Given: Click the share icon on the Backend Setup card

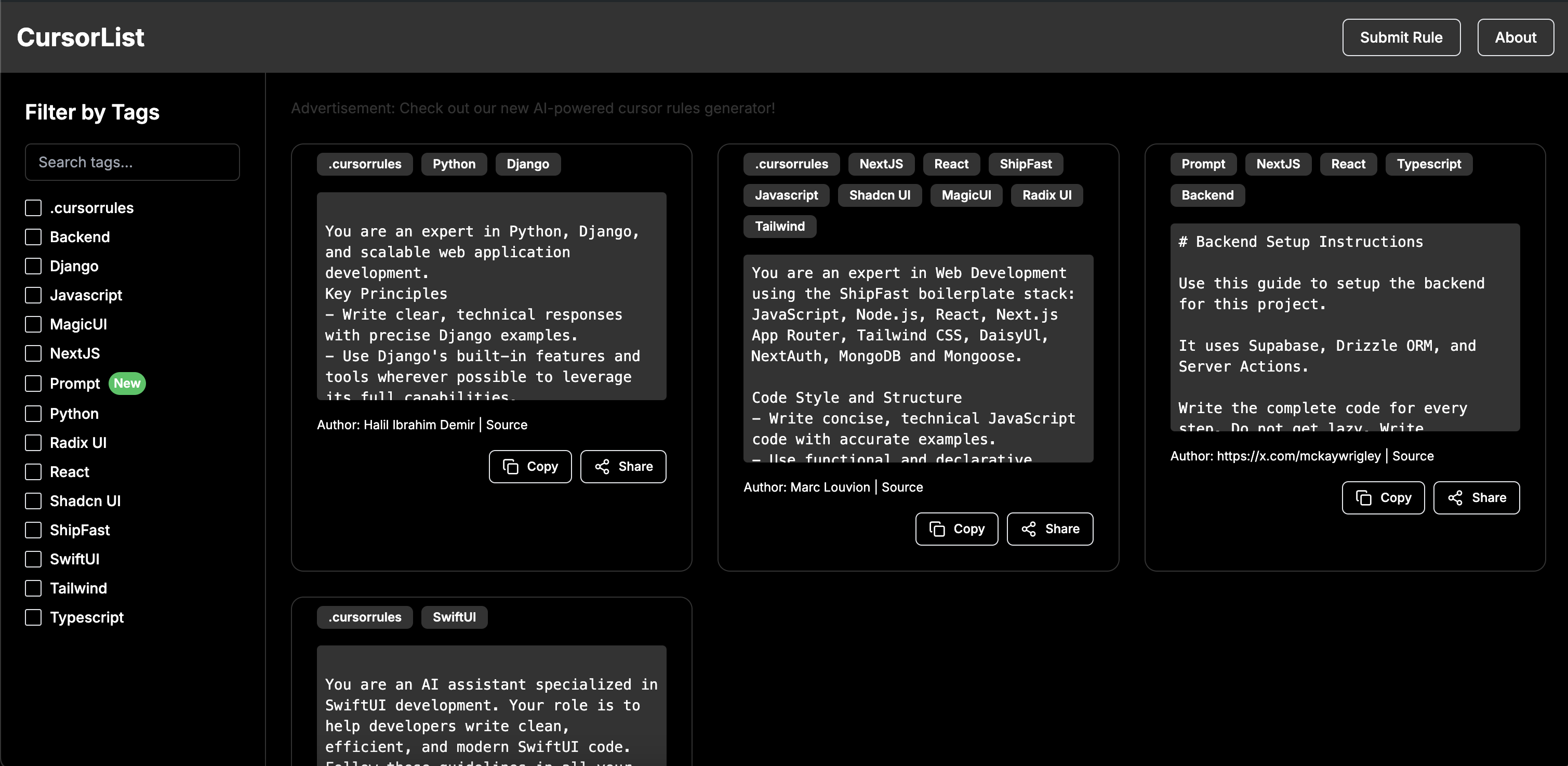Looking at the screenshot, I should 1455,497.
